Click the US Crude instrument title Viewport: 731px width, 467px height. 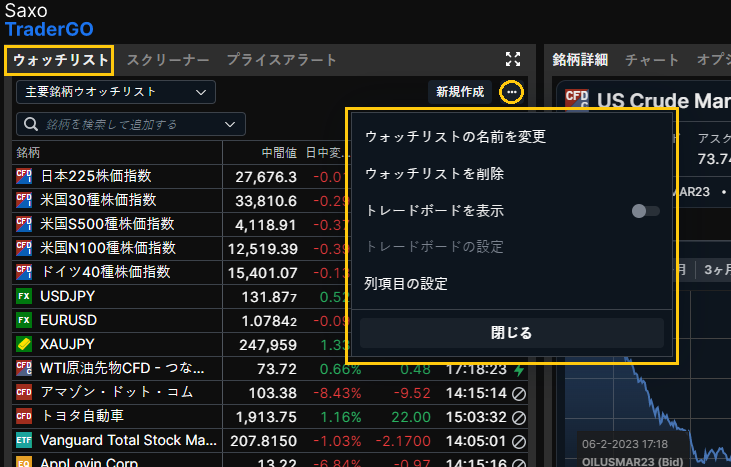664,100
